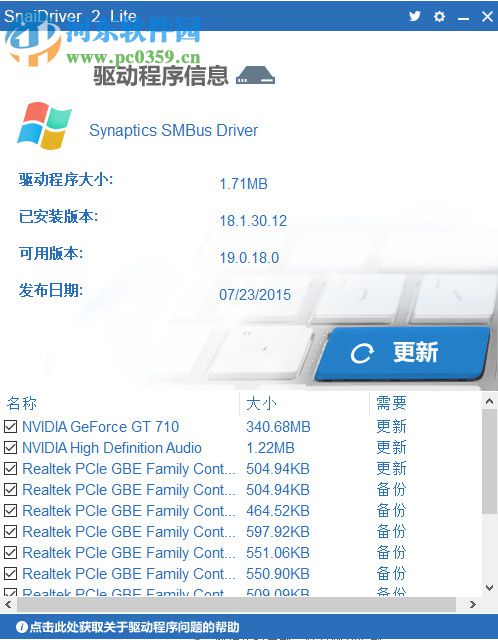Toggle checkbox of the Realtek 597.92KB row
This screenshot has width=498, height=640.
(11, 531)
